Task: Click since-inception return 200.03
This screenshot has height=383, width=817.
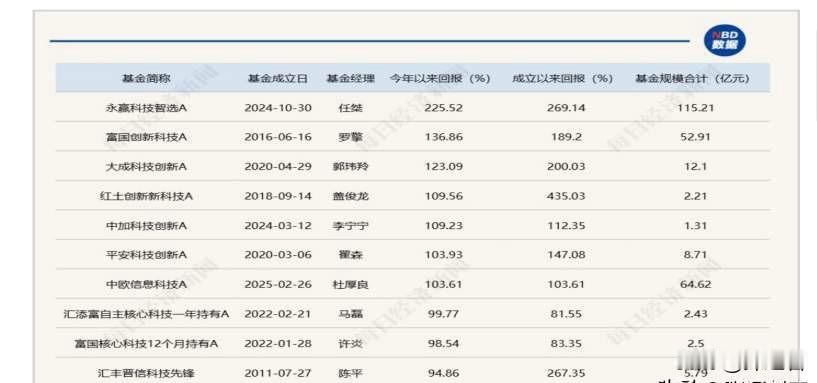Action: (566, 167)
